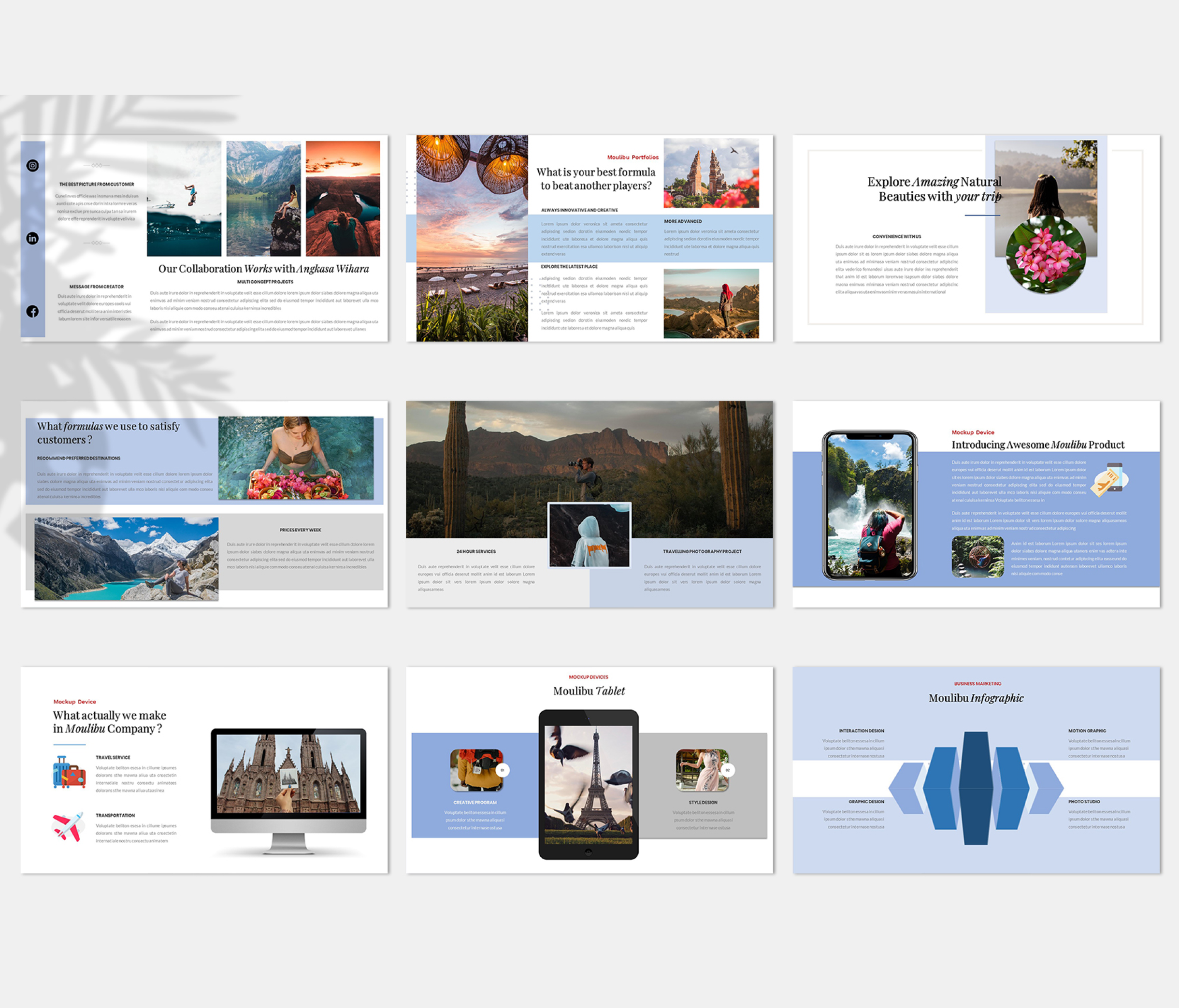Click heading 'What is your best formula to beat another players?'
This screenshot has width=1179, height=1008.
click(596, 179)
